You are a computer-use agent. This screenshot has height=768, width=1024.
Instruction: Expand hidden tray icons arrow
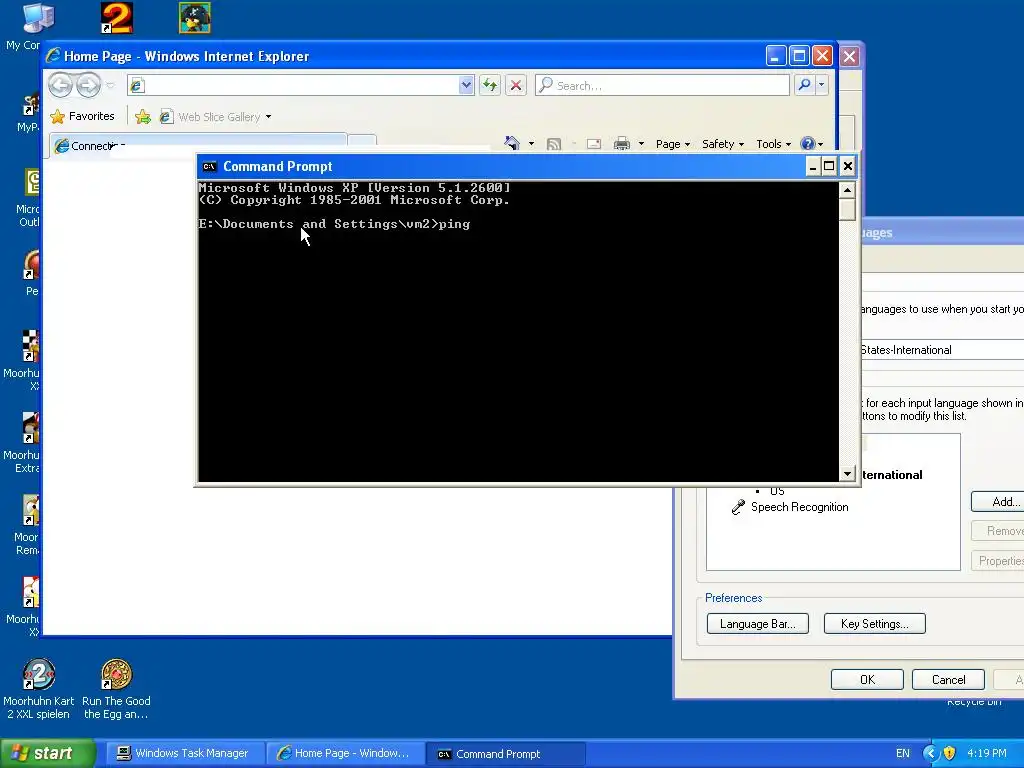[x=930, y=754]
